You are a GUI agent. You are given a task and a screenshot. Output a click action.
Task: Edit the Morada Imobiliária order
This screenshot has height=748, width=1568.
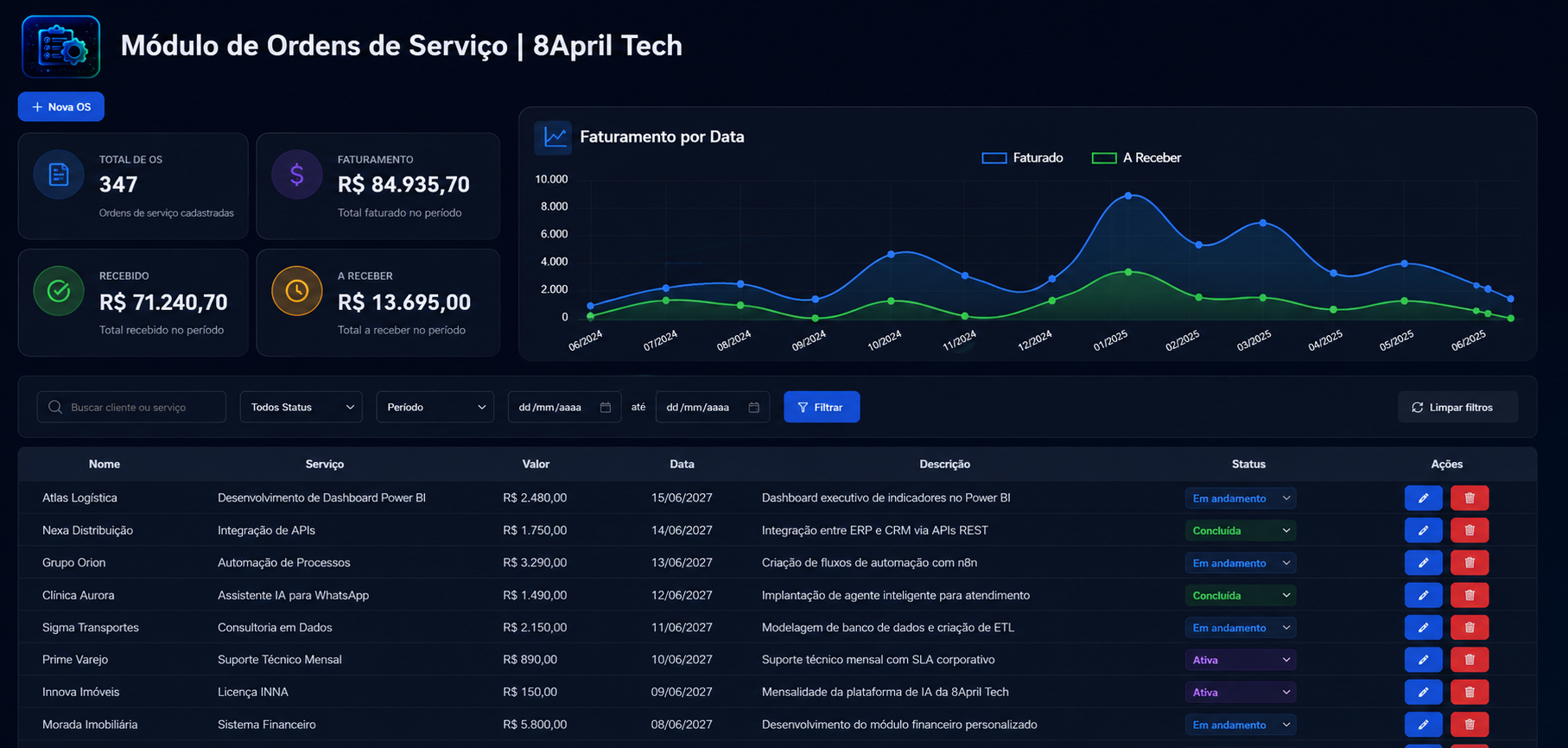(1423, 725)
